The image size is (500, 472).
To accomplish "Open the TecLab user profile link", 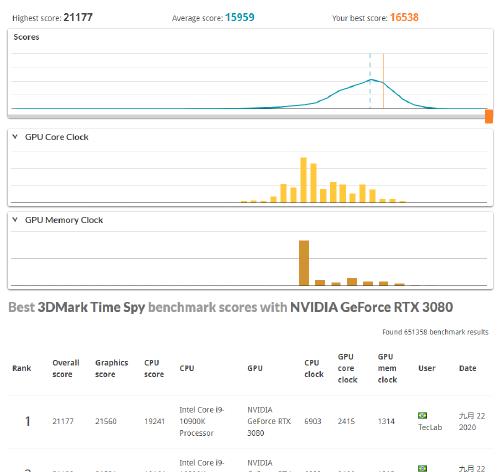I will [430, 427].
